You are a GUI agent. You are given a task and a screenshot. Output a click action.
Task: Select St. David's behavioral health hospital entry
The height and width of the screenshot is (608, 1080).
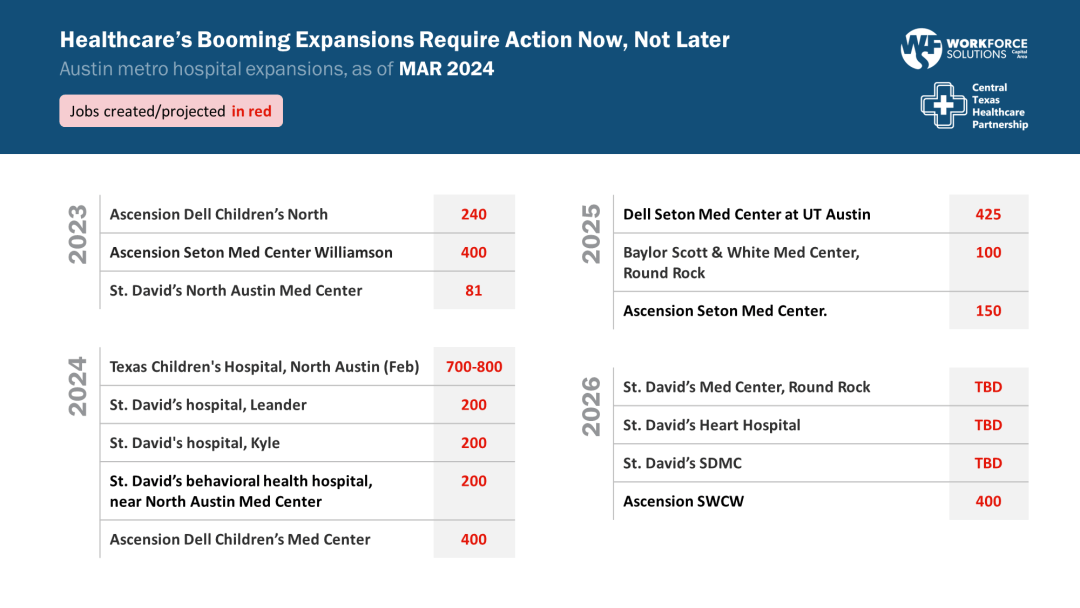[x=241, y=491]
